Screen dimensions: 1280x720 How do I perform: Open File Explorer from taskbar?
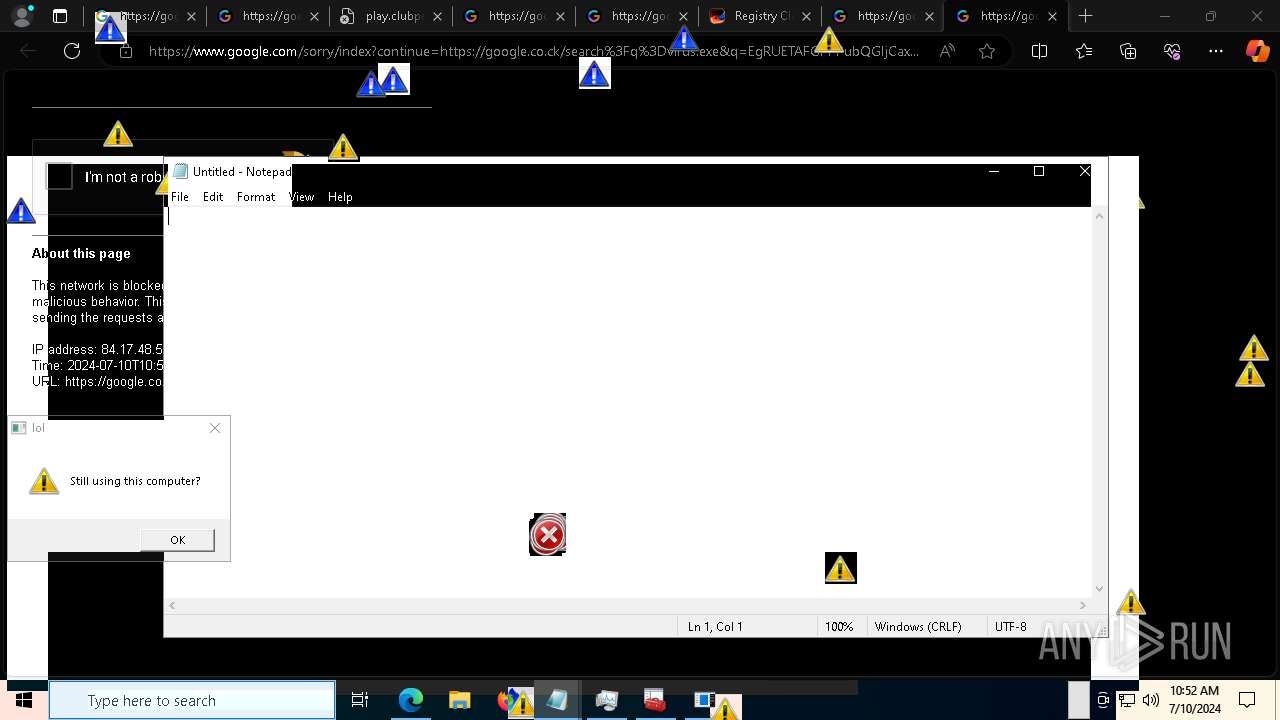click(x=459, y=700)
